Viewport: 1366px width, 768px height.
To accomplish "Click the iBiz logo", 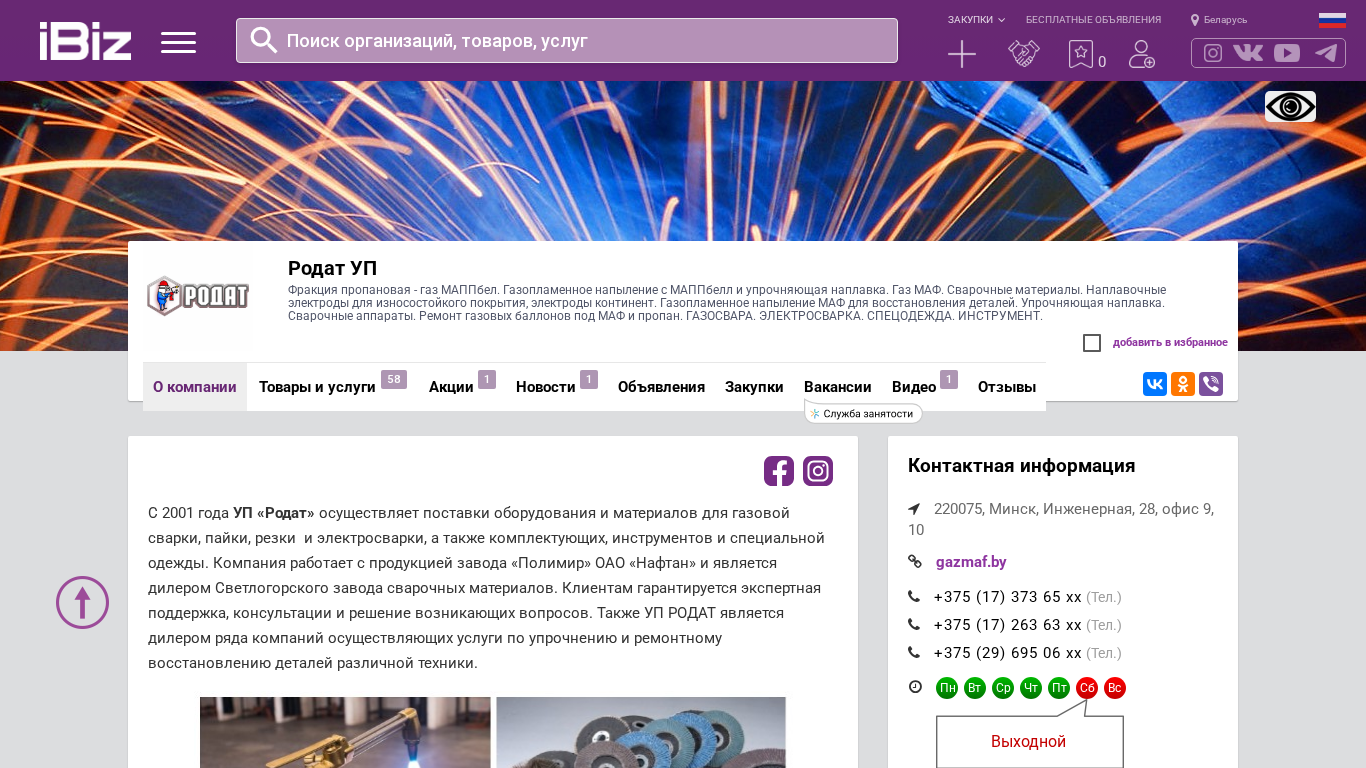I will [85, 41].
